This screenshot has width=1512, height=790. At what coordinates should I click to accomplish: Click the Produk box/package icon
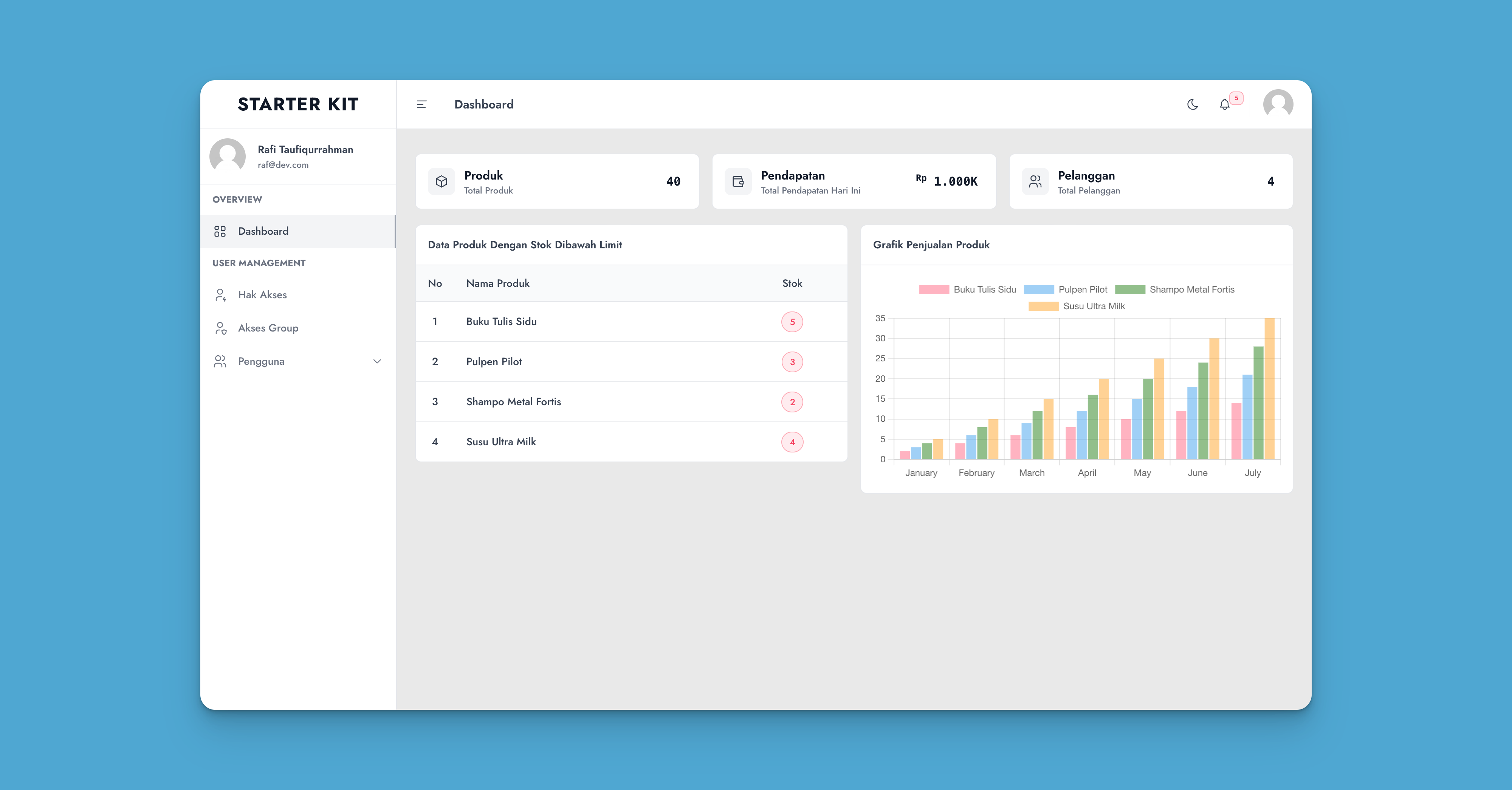tap(441, 181)
